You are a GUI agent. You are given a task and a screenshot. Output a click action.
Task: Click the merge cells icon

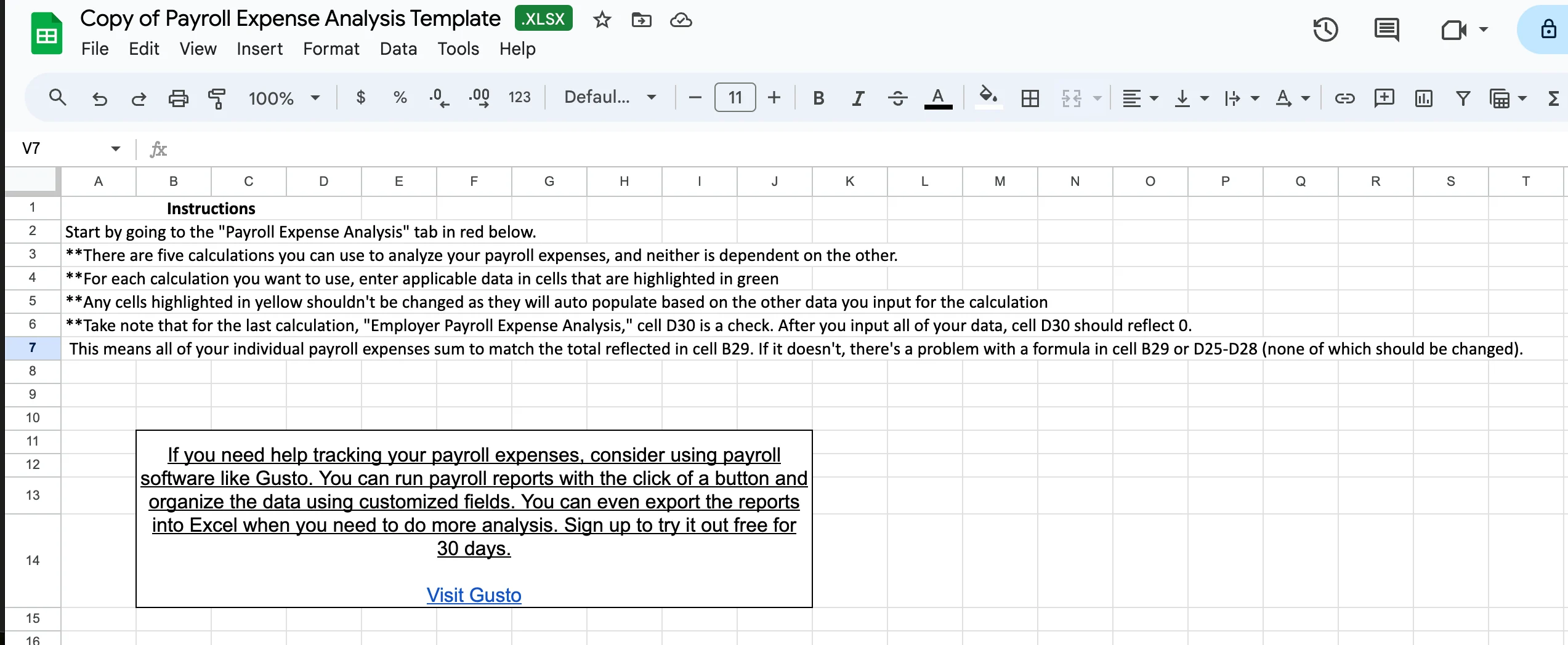(1072, 98)
